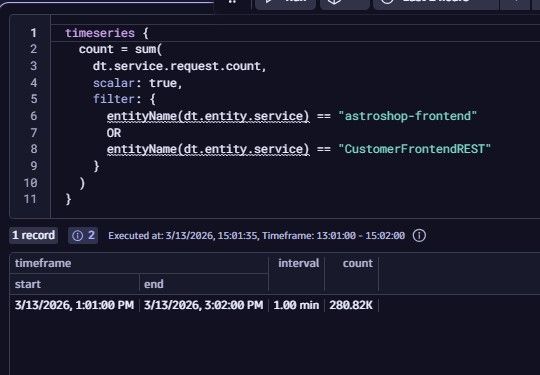Click the OR operator on line 7
This screenshot has height=375, width=540.
coord(114,133)
